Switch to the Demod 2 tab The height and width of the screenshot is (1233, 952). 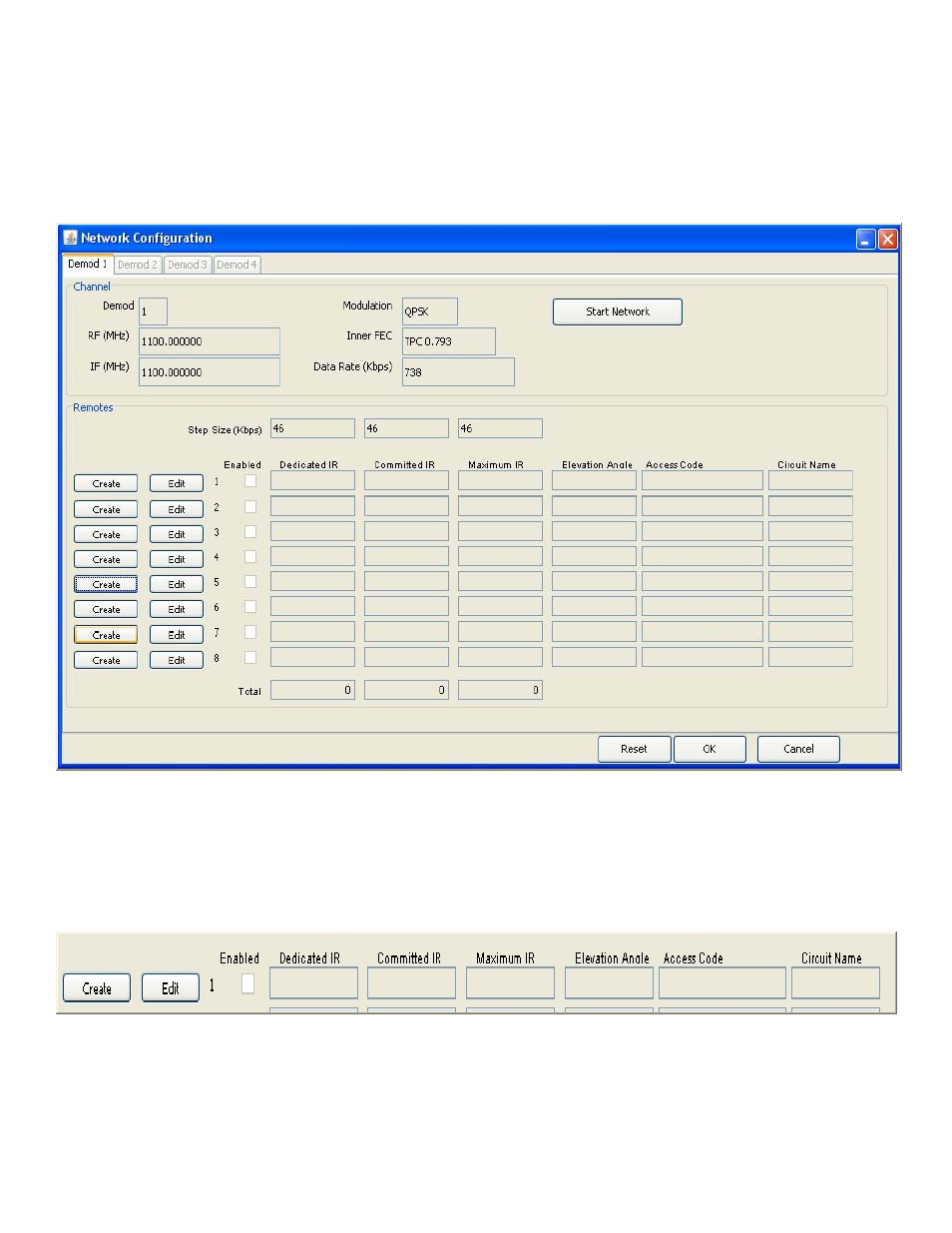click(137, 265)
